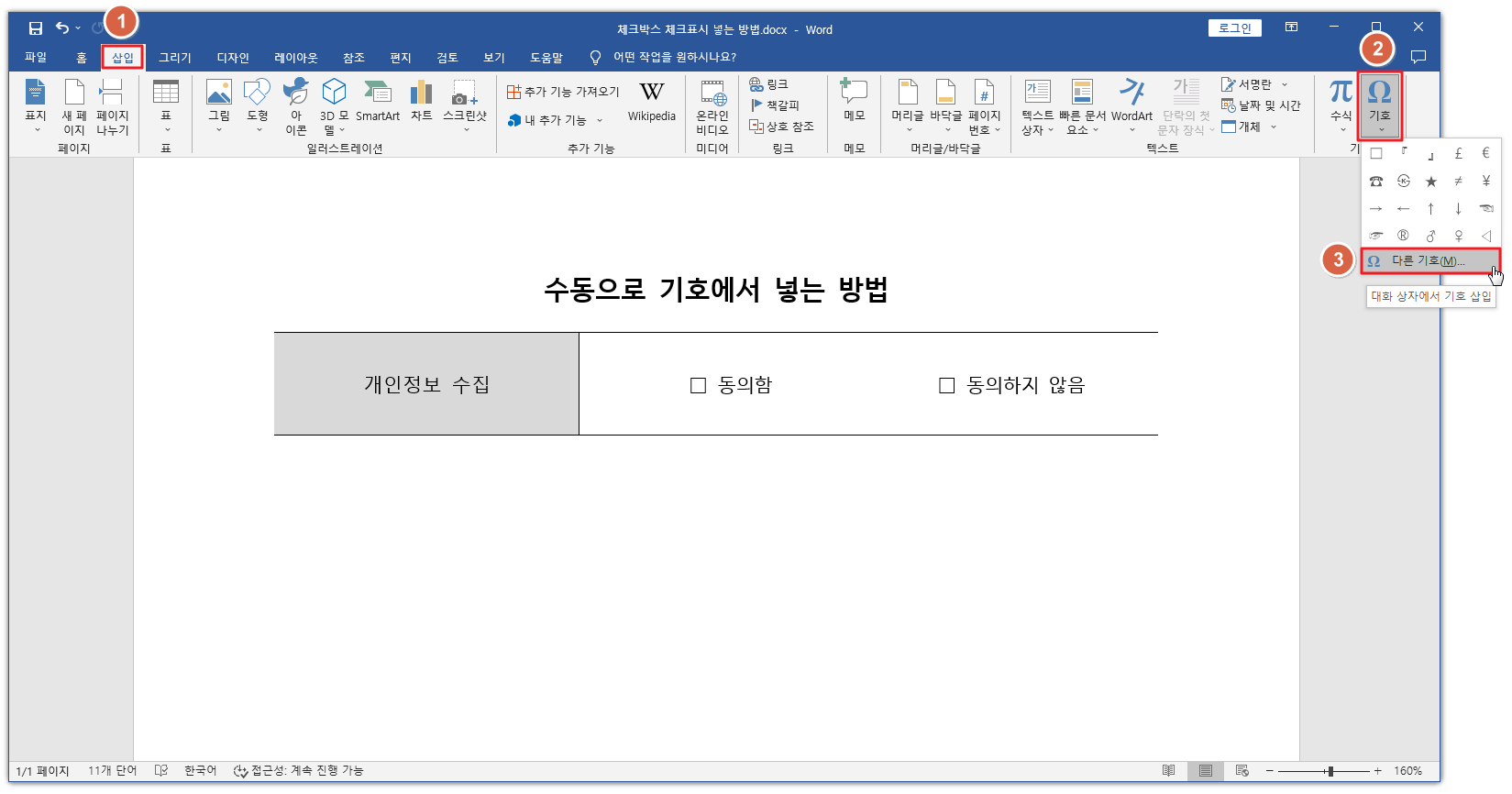Image resolution: width=1512 pixels, height=794 pixels.
Task: Open the table (표) insert tool
Action: click(166, 106)
